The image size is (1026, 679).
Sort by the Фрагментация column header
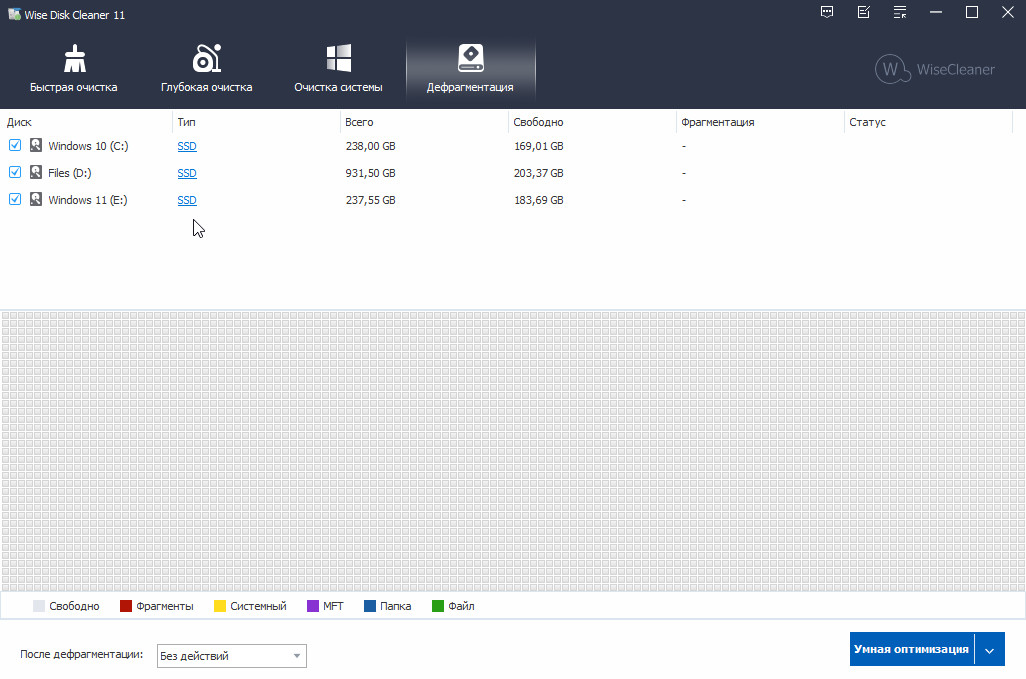pos(717,122)
